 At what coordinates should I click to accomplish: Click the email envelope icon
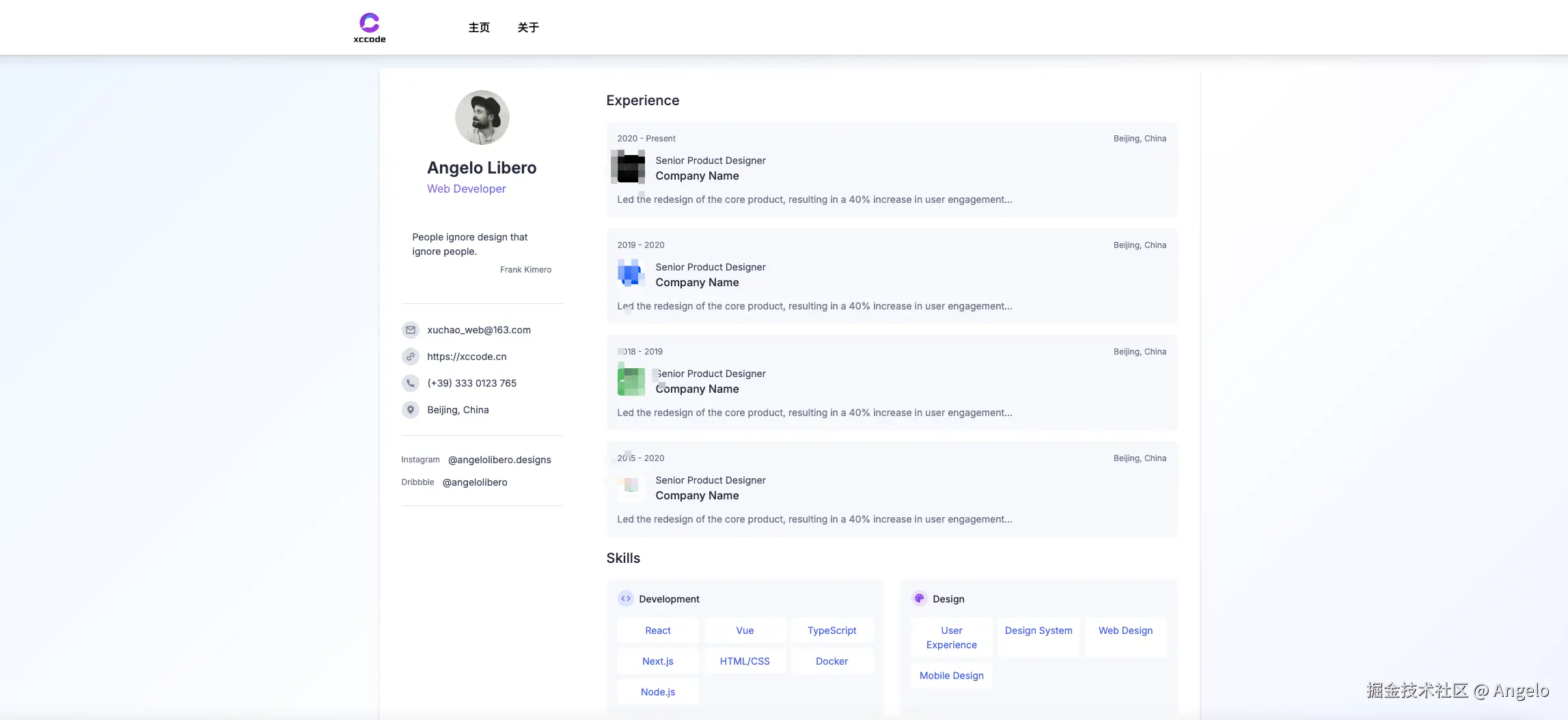click(411, 330)
